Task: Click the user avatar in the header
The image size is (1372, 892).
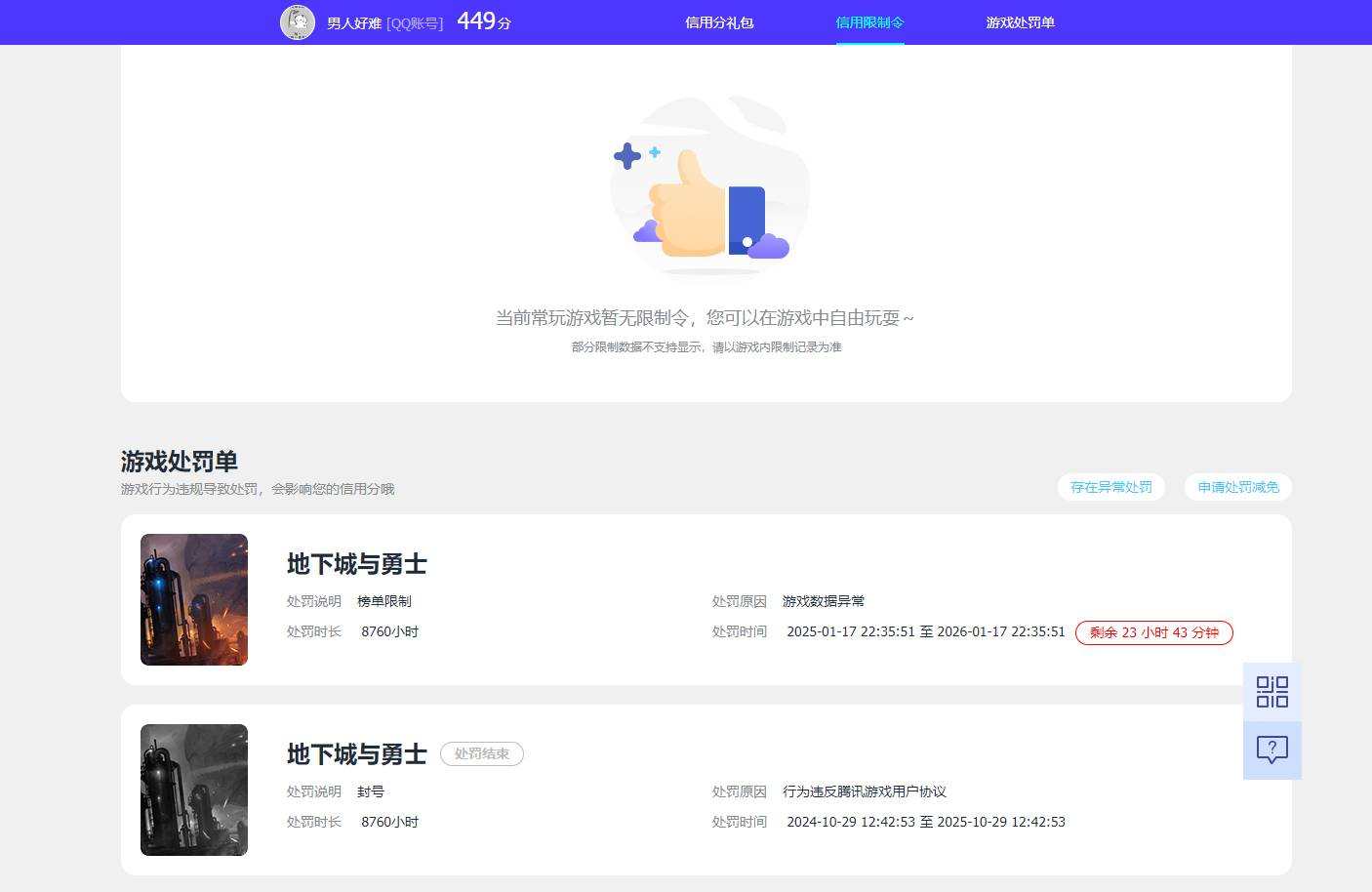Action: tap(298, 21)
